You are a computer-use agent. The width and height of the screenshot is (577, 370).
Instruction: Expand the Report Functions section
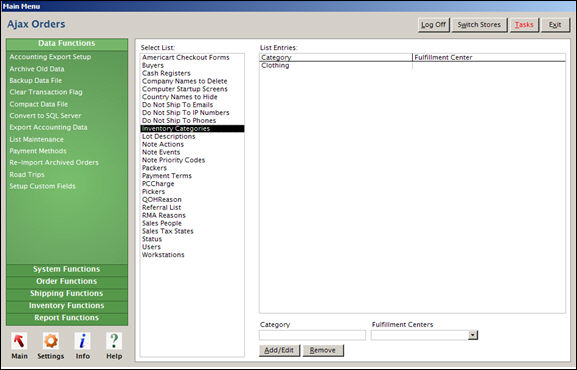tap(67, 318)
